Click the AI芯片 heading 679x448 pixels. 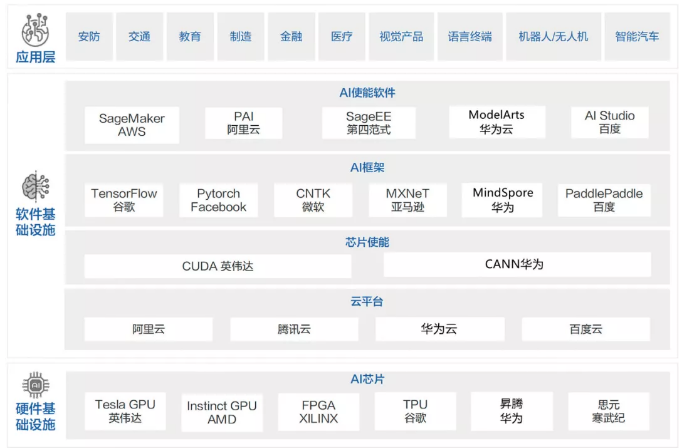click(x=367, y=379)
